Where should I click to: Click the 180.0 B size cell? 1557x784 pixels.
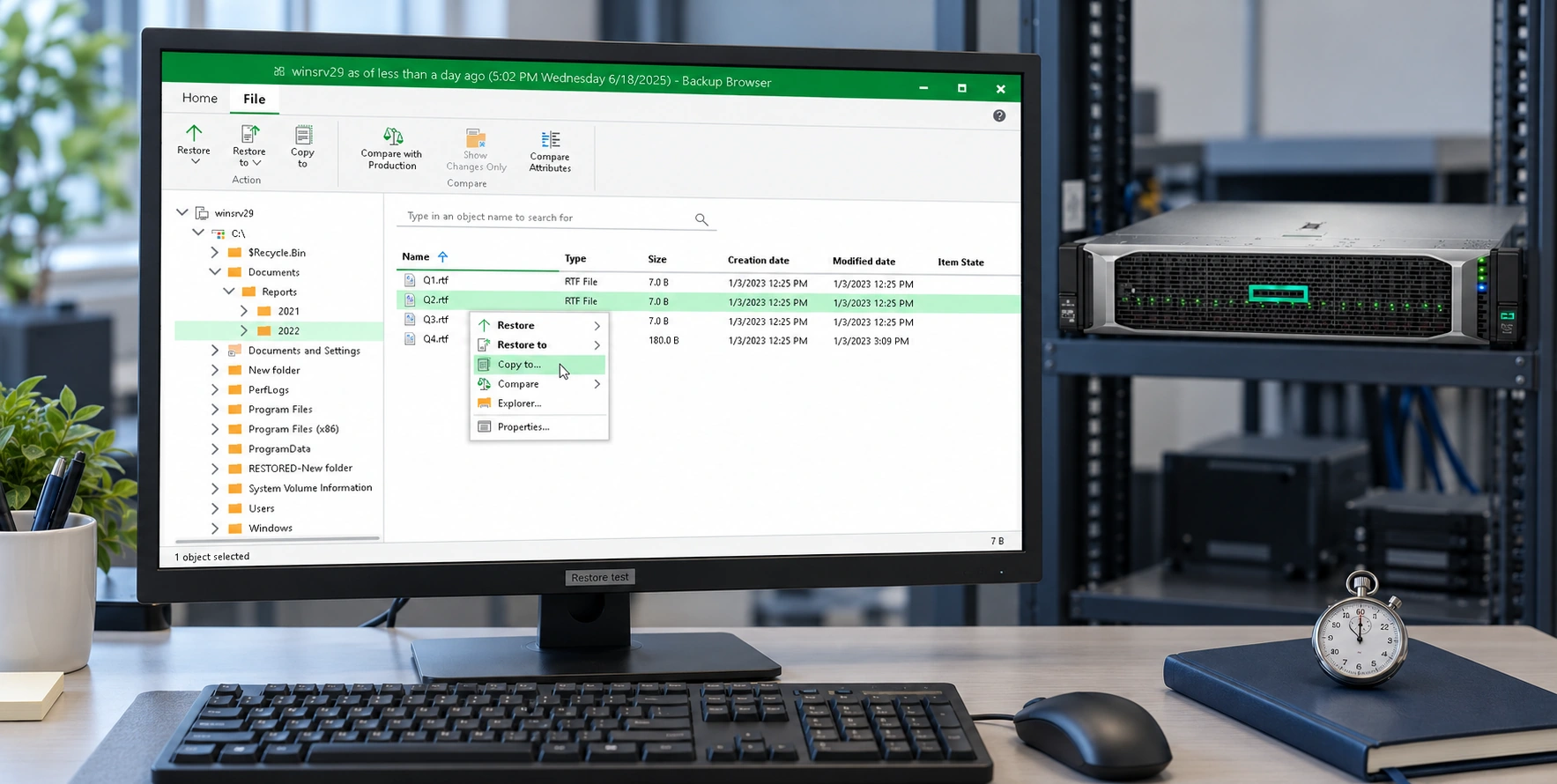(x=664, y=340)
